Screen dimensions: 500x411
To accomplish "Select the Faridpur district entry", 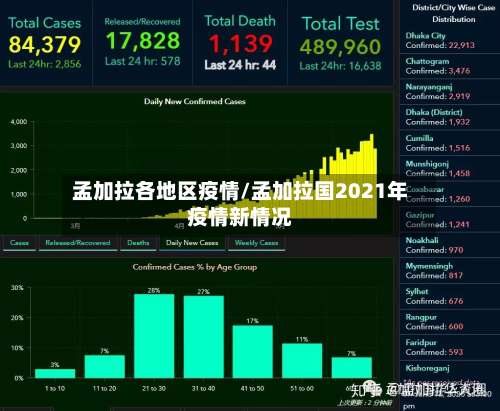I will 450,347.
